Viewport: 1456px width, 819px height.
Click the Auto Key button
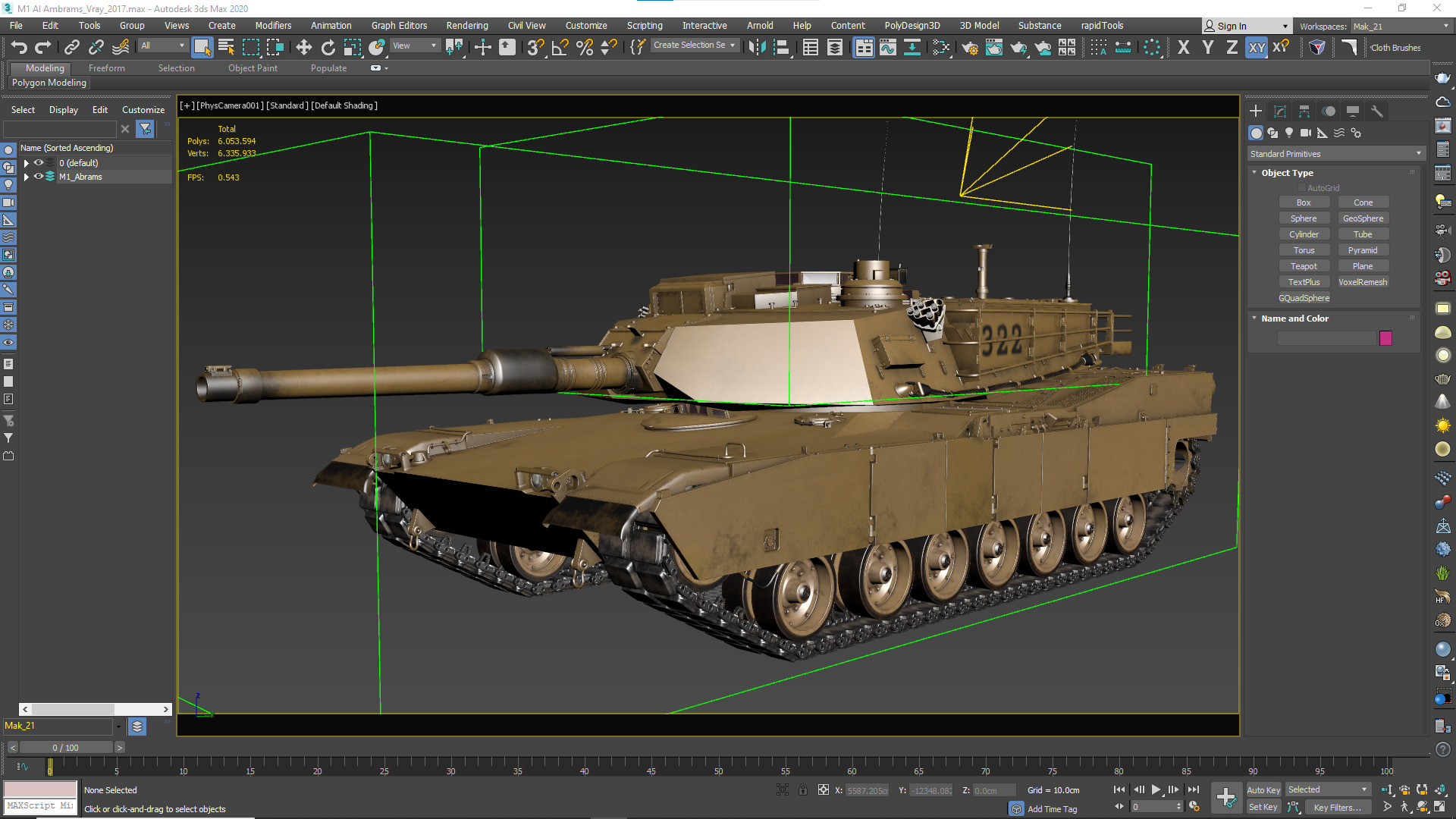click(x=1263, y=790)
